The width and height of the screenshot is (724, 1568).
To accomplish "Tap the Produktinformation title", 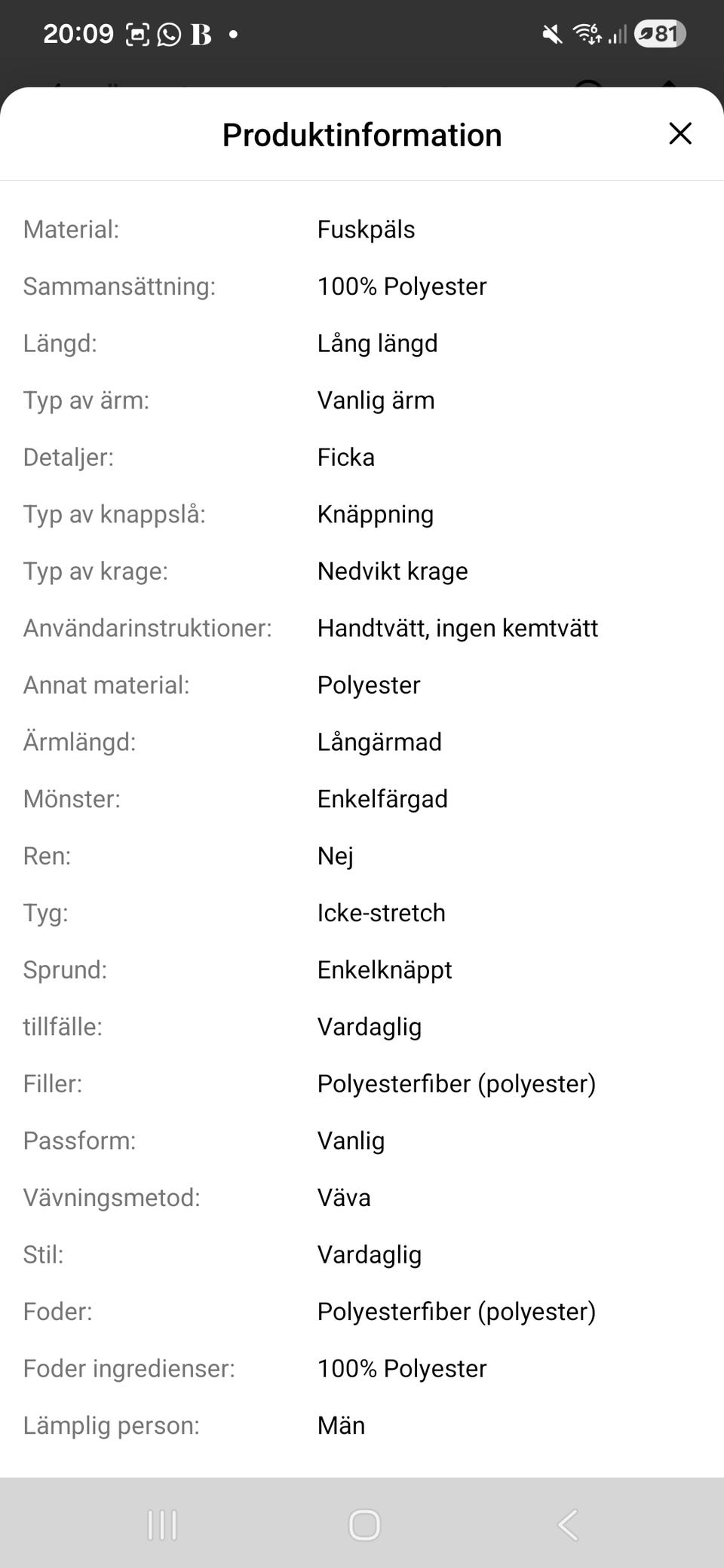I will click(x=361, y=133).
